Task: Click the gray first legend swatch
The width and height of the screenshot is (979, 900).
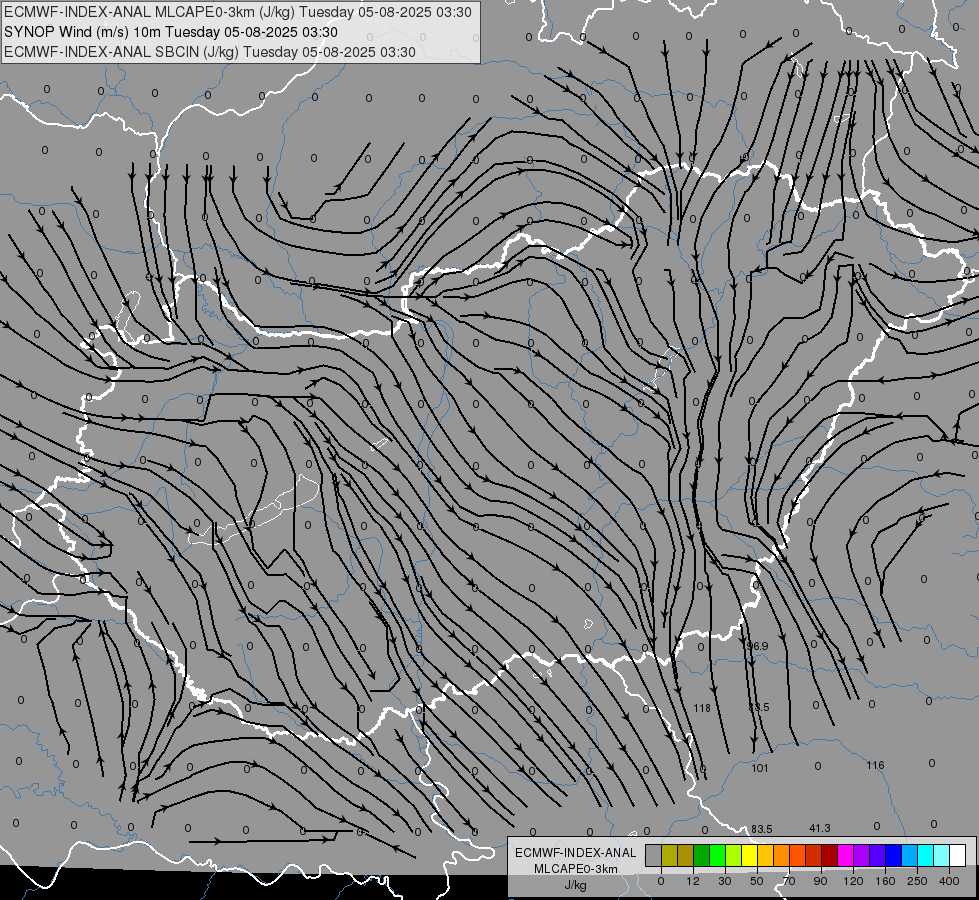Action: tap(654, 855)
